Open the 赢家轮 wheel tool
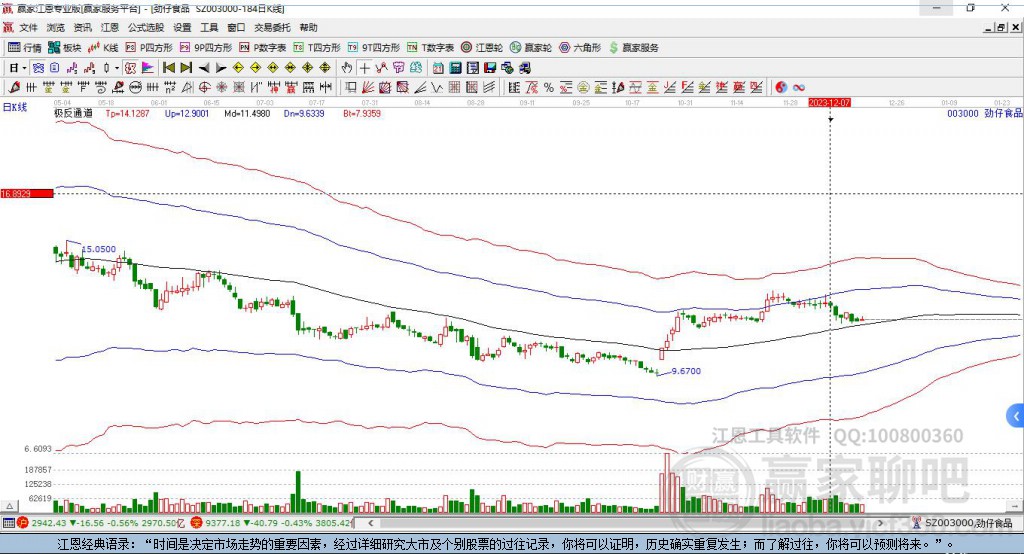Screen dimensions: 1024x554 coord(531,48)
